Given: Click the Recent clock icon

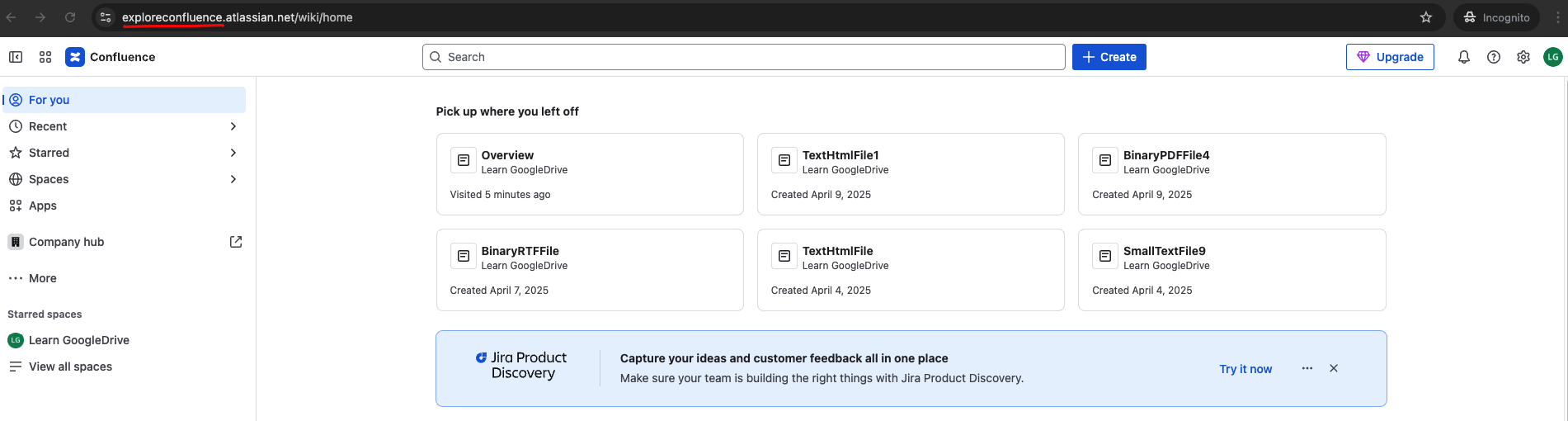Looking at the screenshot, I should [x=16, y=126].
